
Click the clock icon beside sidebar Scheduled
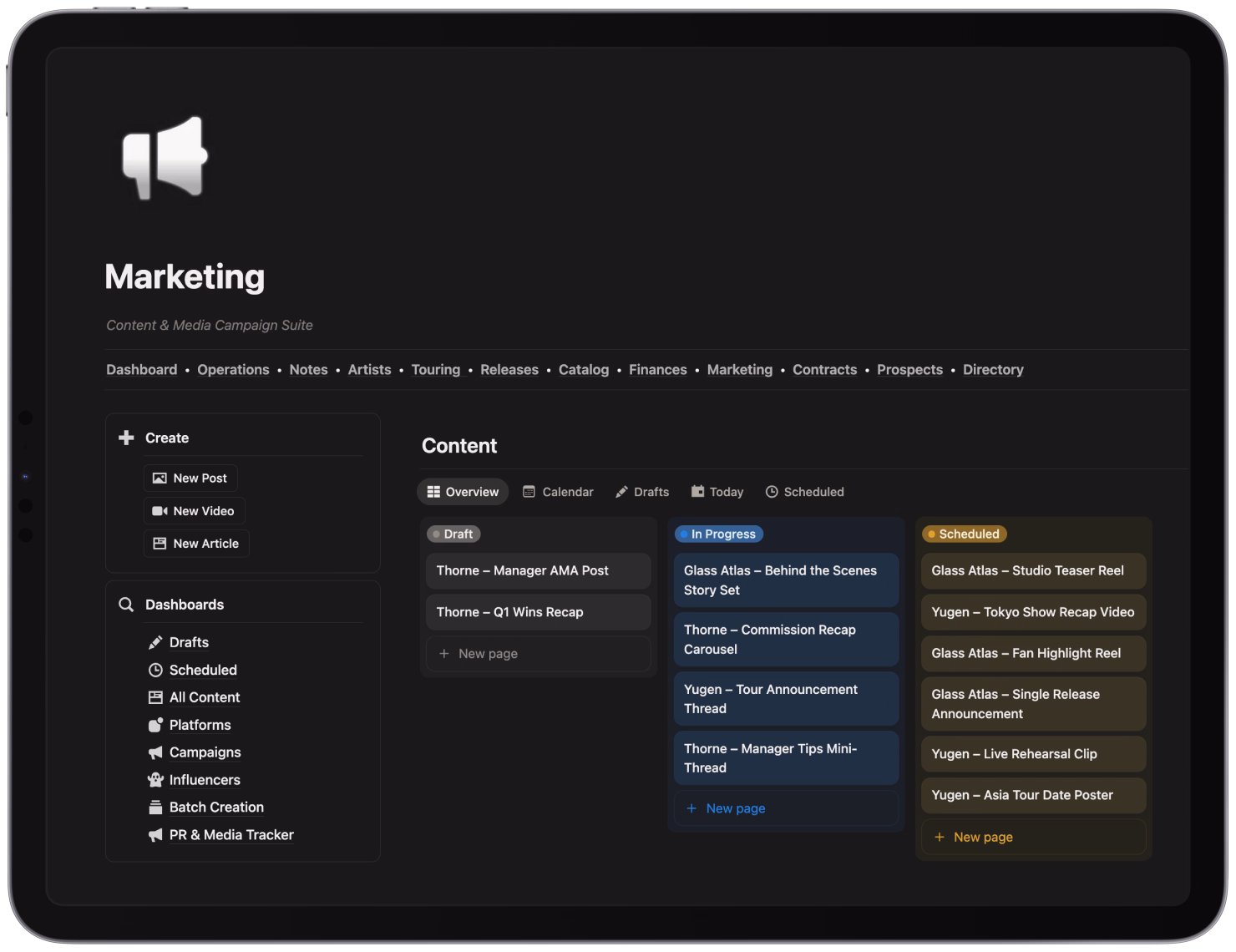(x=155, y=670)
